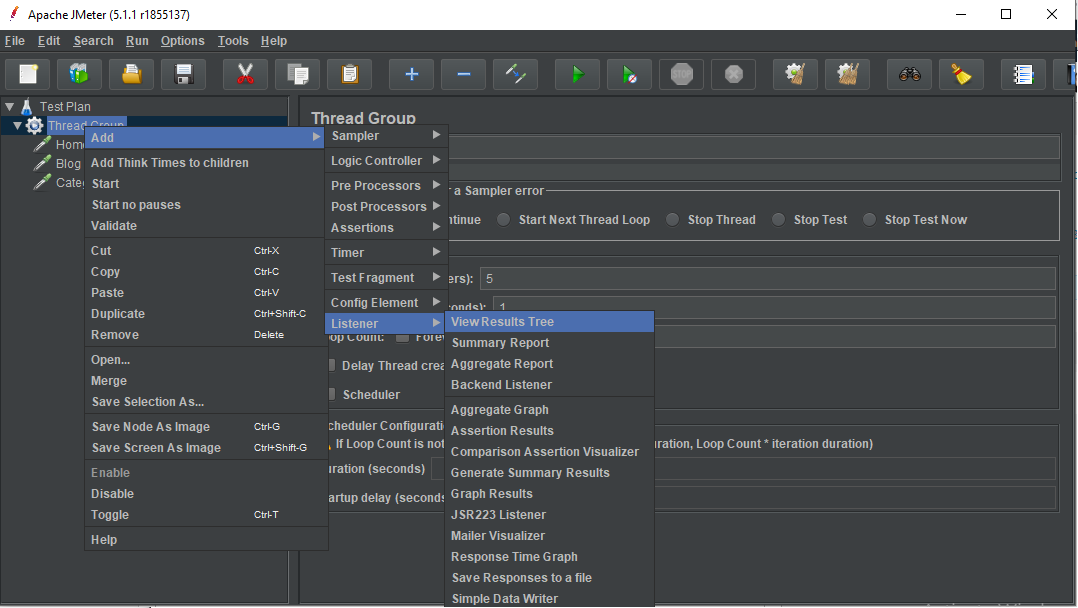Open the Templates toolbar icon
This screenshot has width=1078, height=608.
pos(79,74)
